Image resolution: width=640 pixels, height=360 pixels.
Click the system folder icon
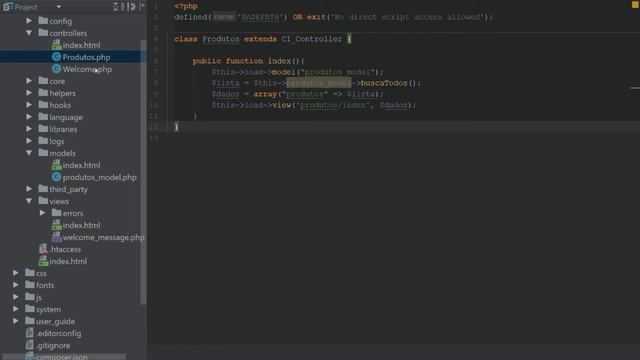30,309
